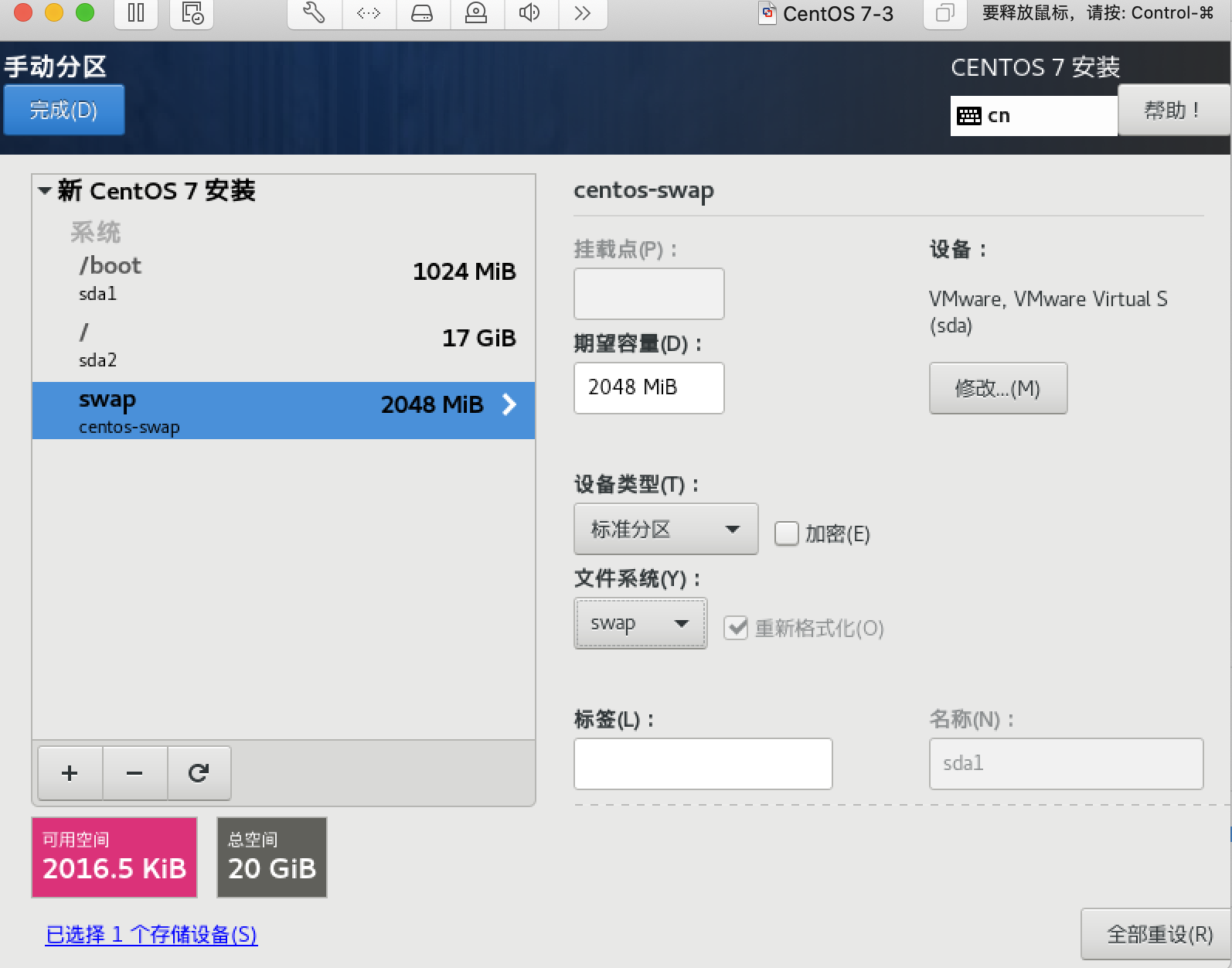Click the 修改...(M) modify button
The height and width of the screenshot is (968, 1232).
coord(998,388)
